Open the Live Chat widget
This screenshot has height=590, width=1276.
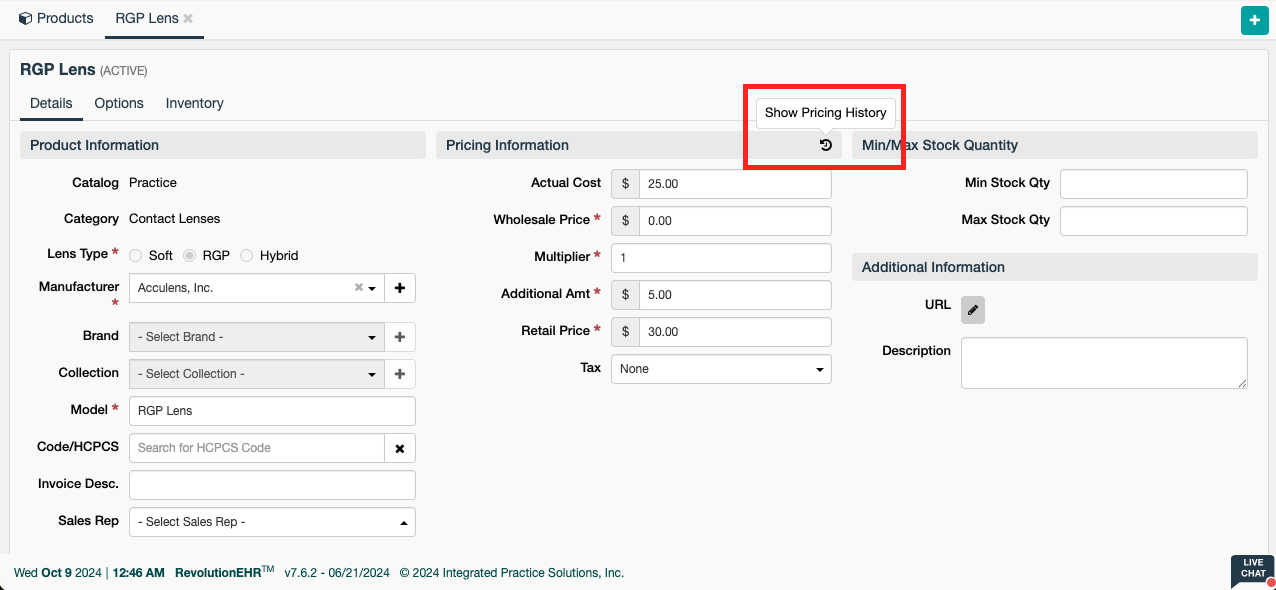1253,570
